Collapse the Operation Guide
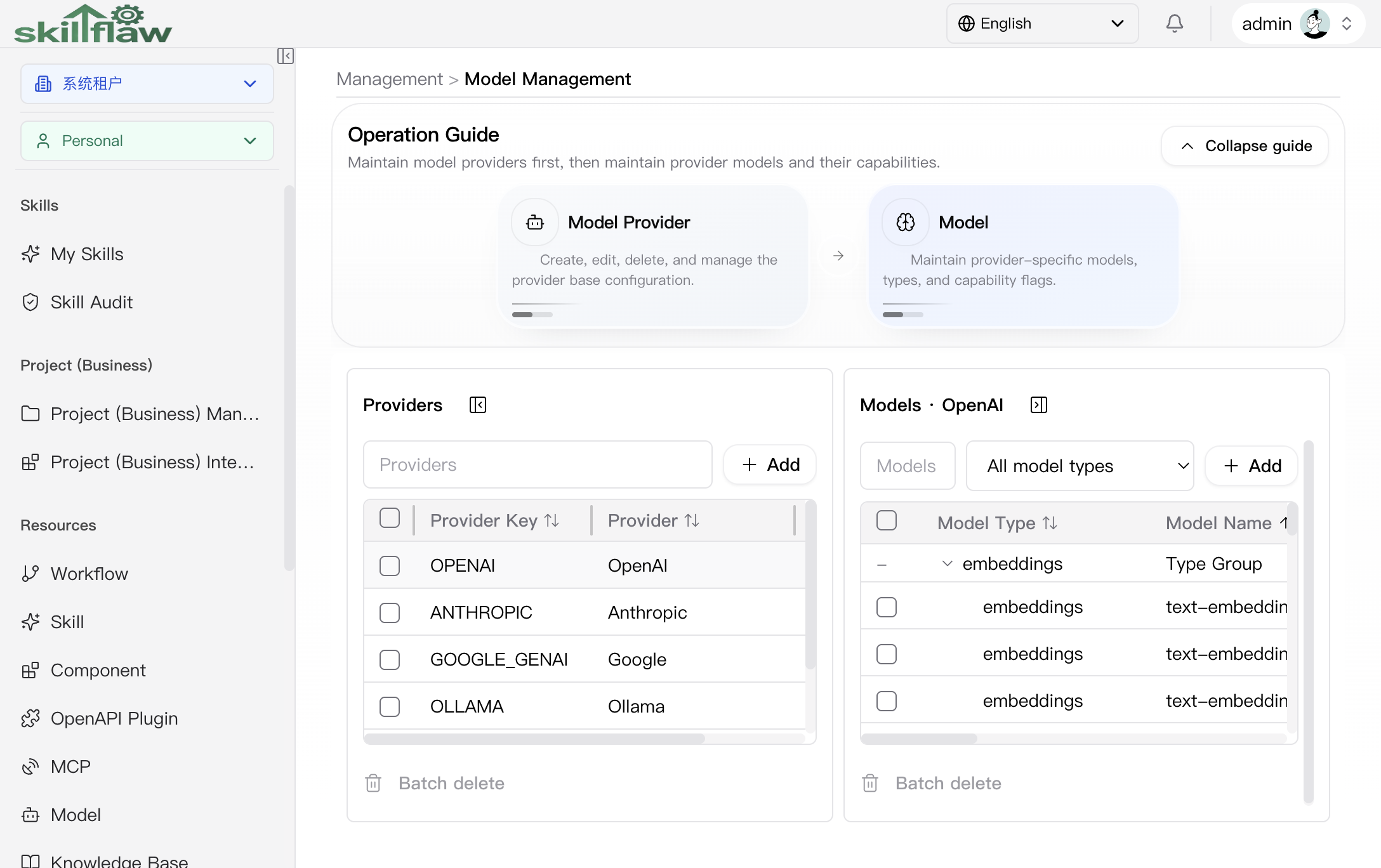This screenshot has height=868, width=1381. 1245,146
